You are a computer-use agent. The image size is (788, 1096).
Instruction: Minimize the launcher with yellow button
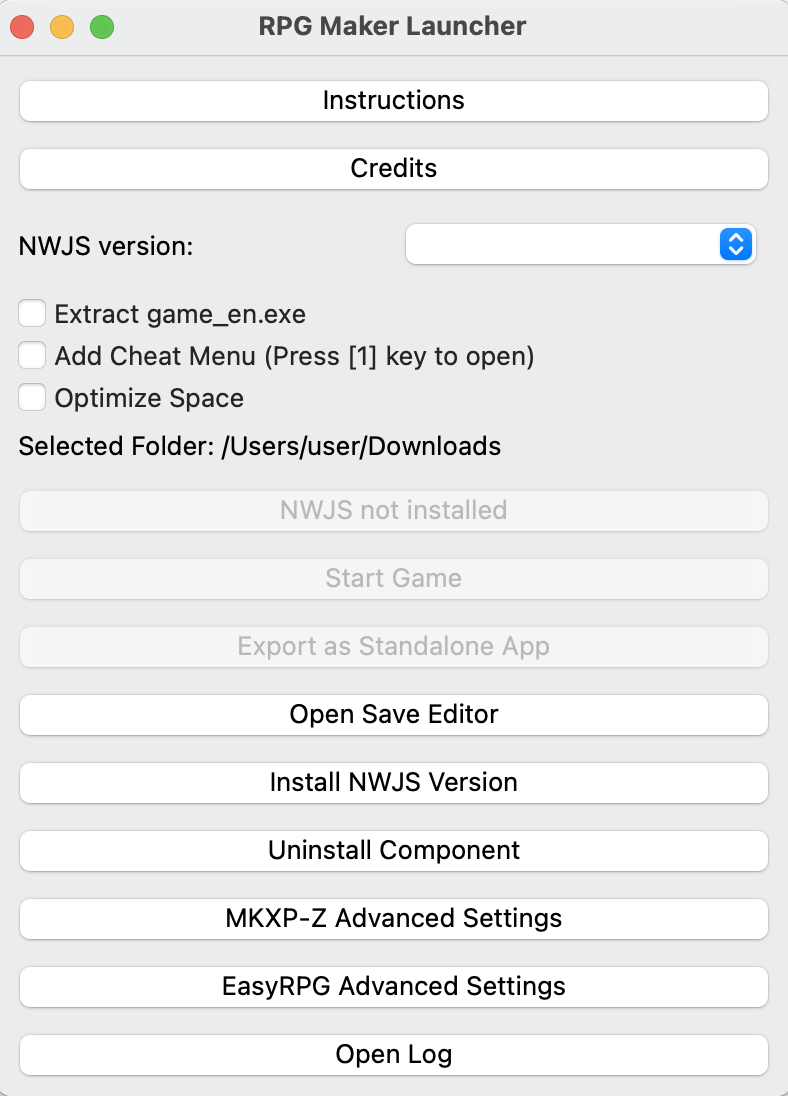coord(62,27)
